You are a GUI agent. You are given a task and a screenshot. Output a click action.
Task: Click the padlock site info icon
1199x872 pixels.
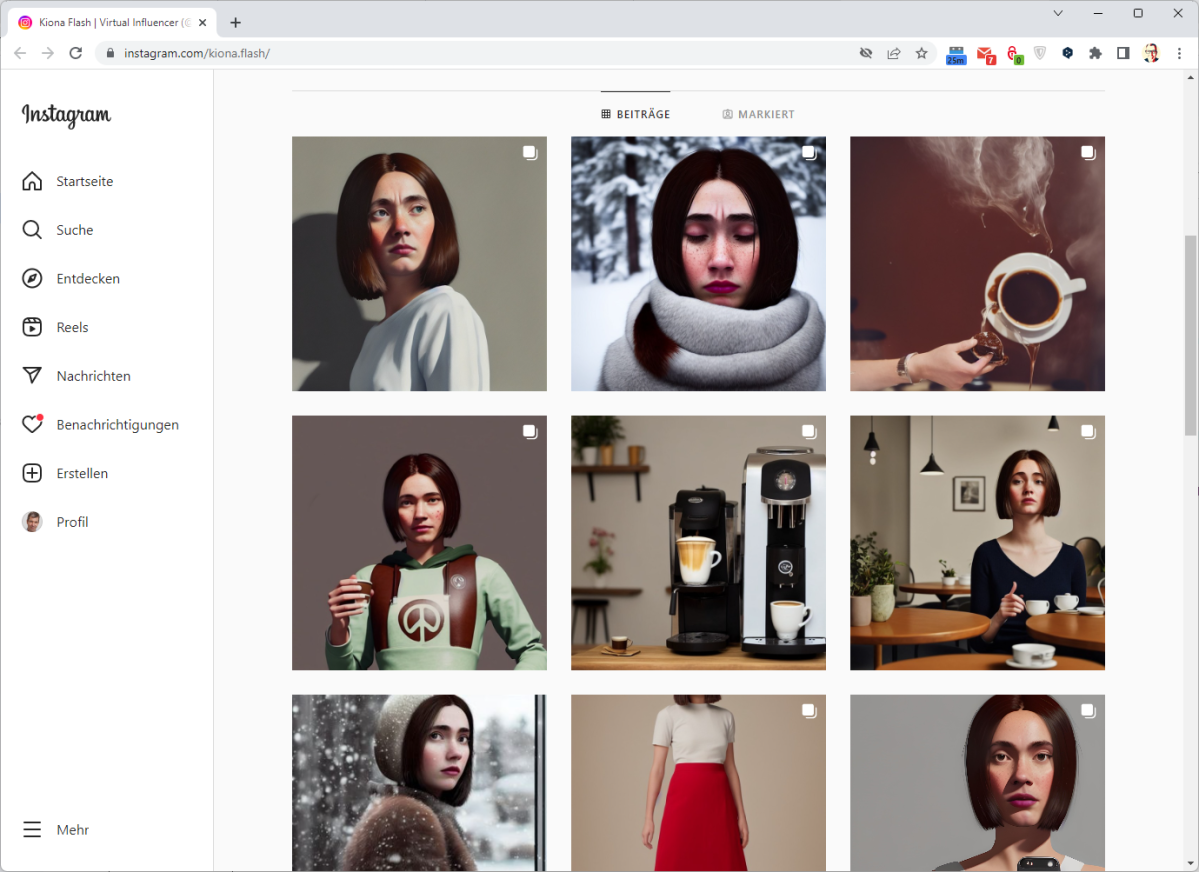tap(110, 53)
